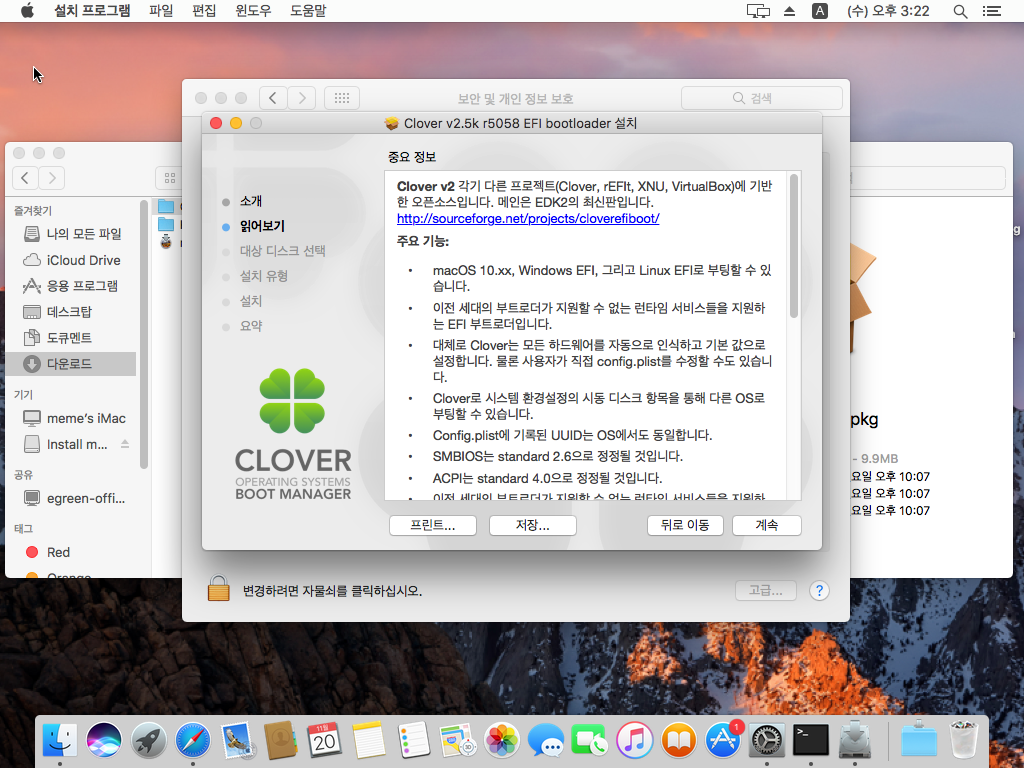Click the eject icon in the menu bar

pos(790,10)
